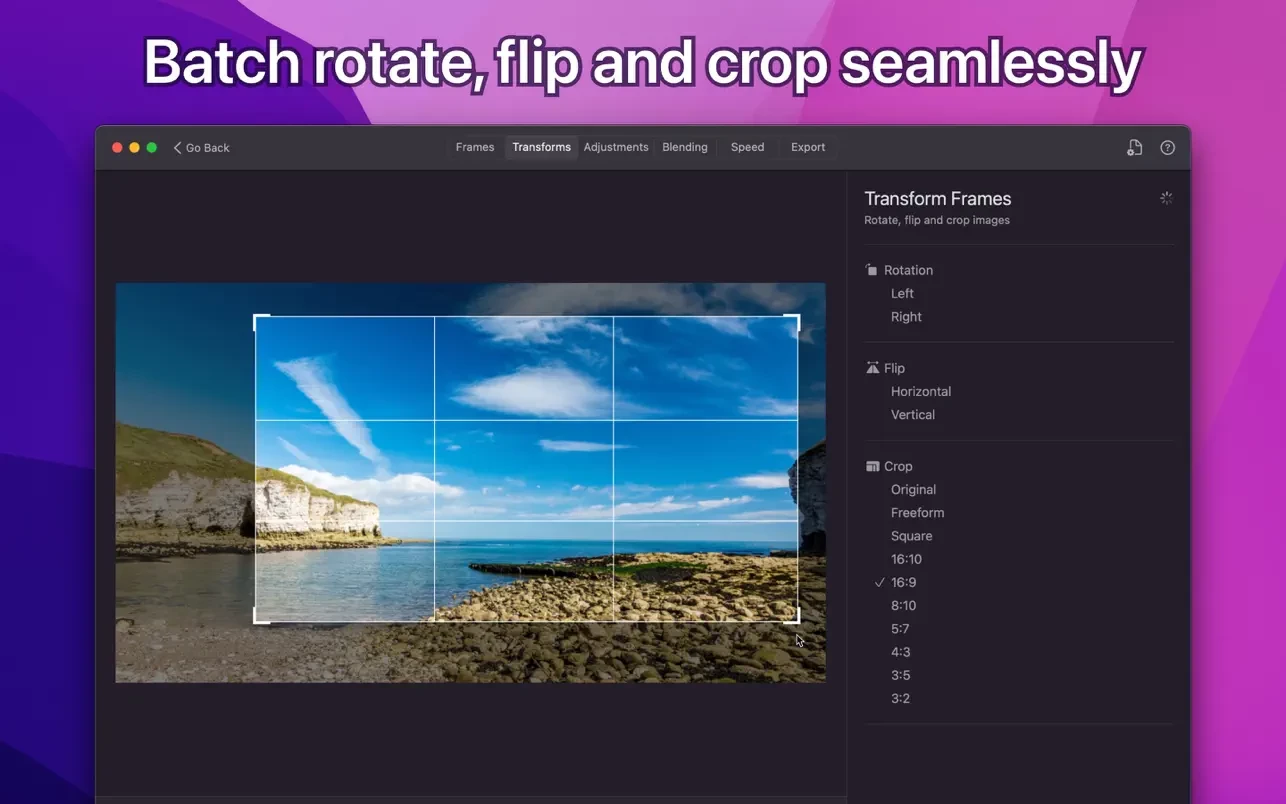This screenshot has height=804, width=1286.
Task: Switch to the Frames tab
Action: (x=475, y=147)
